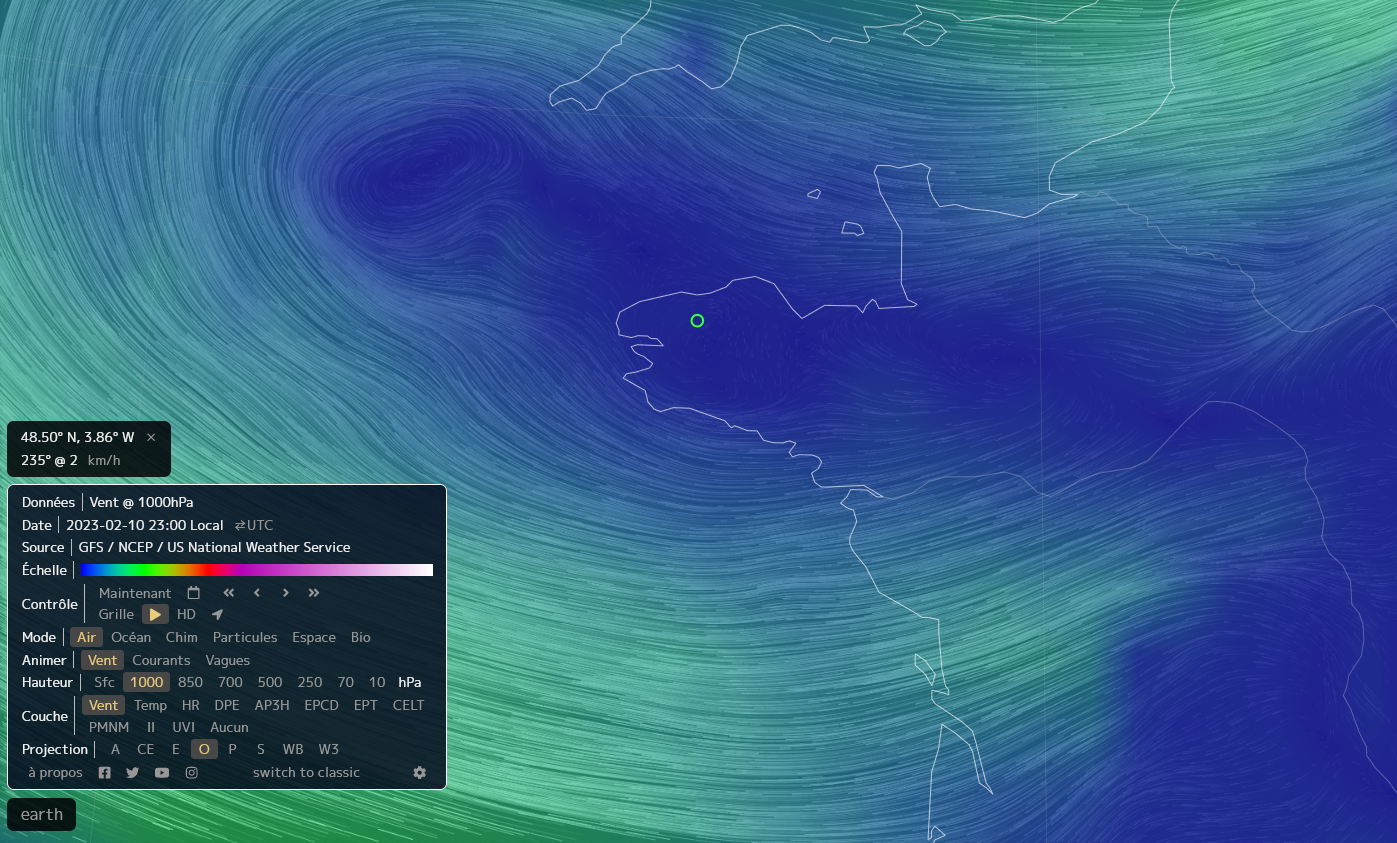Click the locate-me arrow icon
This screenshot has width=1397, height=843.
point(217,614)
